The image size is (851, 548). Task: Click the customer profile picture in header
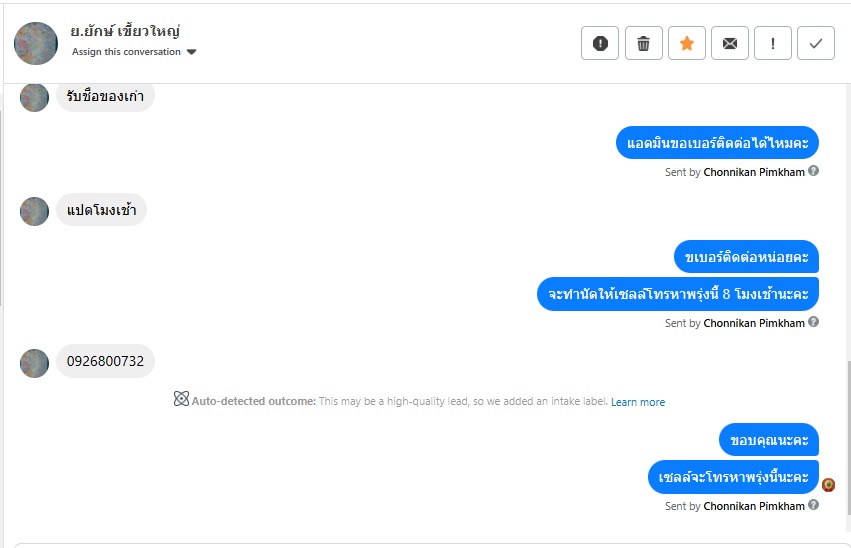pos(36,43)
